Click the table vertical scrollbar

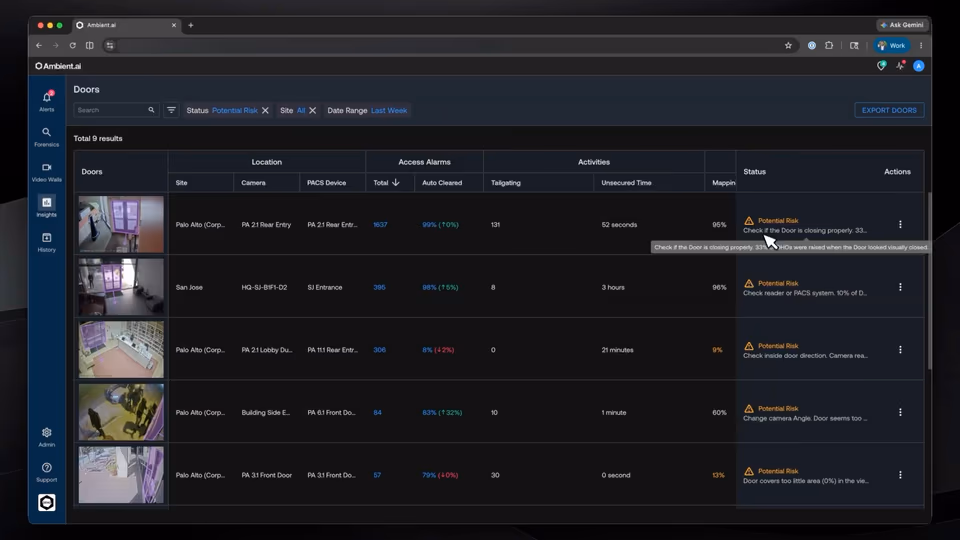[929, 281]
